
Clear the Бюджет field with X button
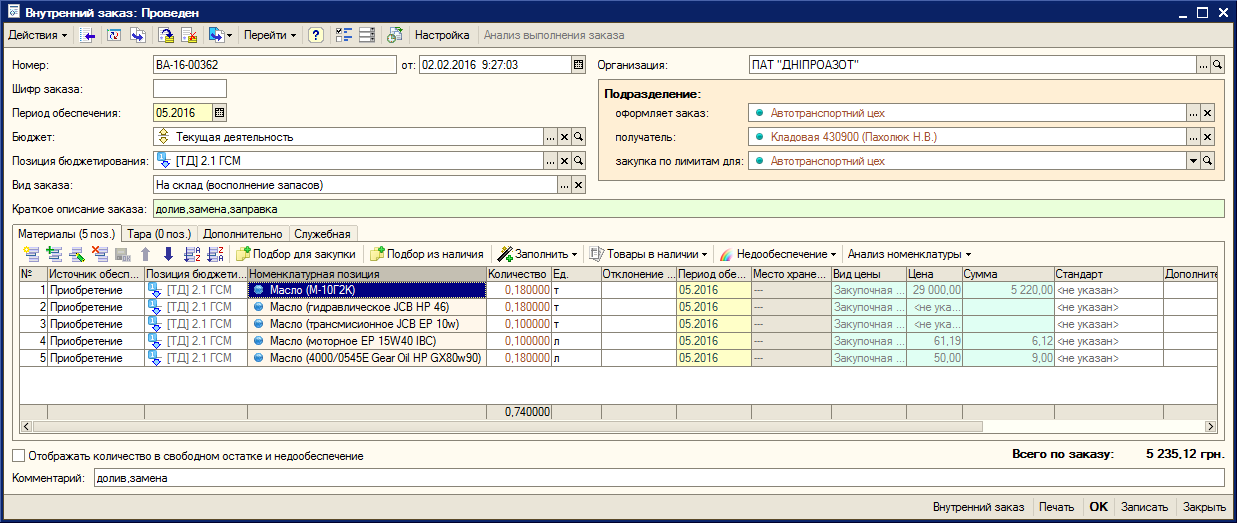(564, 137)
